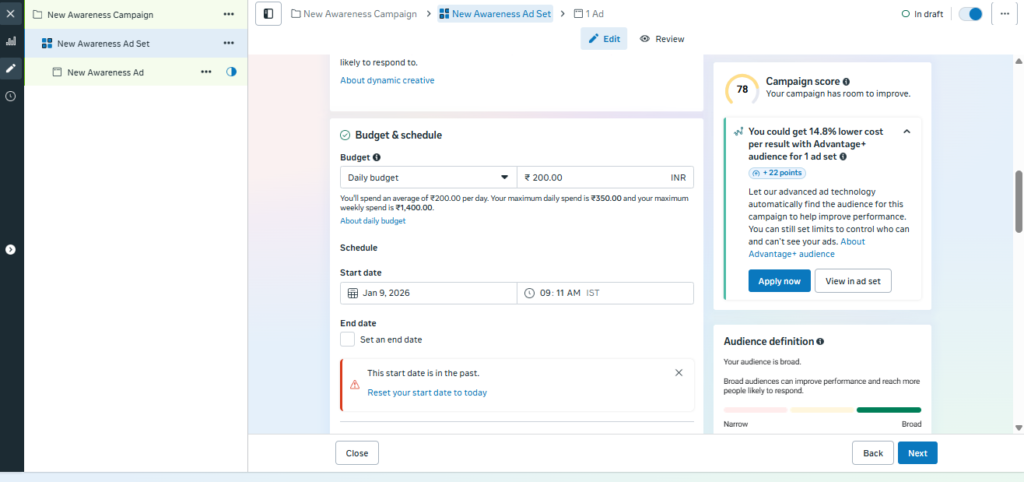Dismiss the start date warning
This screenshot has height=482, width=1024.
coord(679,372)
